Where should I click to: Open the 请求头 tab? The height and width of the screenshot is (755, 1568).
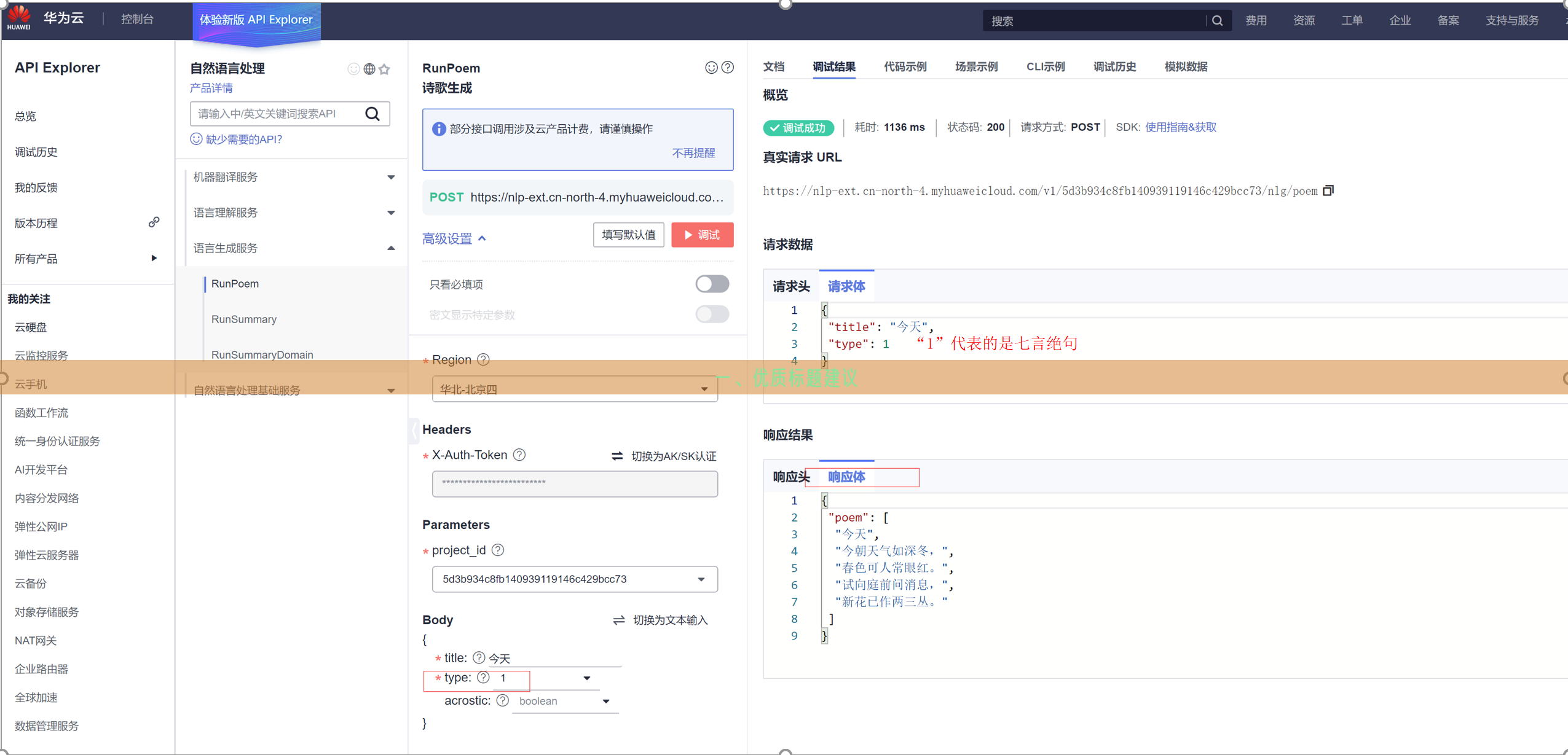[791, 286]
